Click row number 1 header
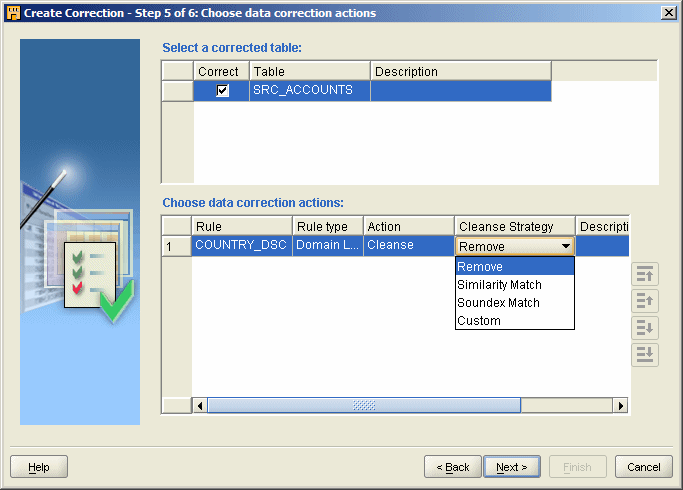Image resolution: width=683 pixels, height=490 pixels. [x=176, y=247]
